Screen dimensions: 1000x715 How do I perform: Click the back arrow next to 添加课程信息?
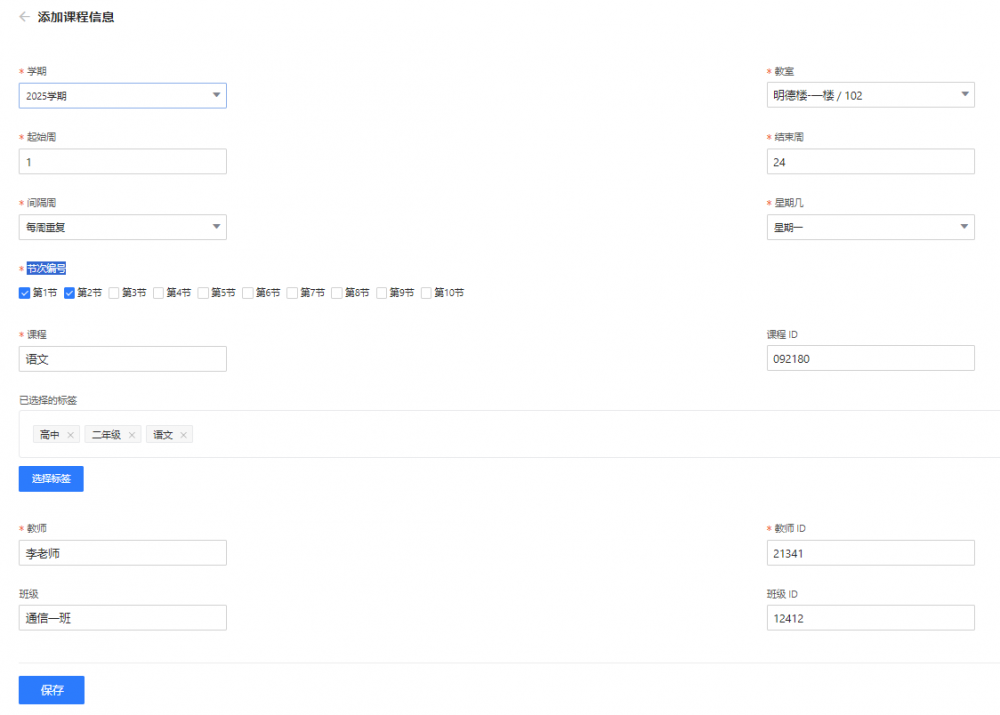pos(24,17)
